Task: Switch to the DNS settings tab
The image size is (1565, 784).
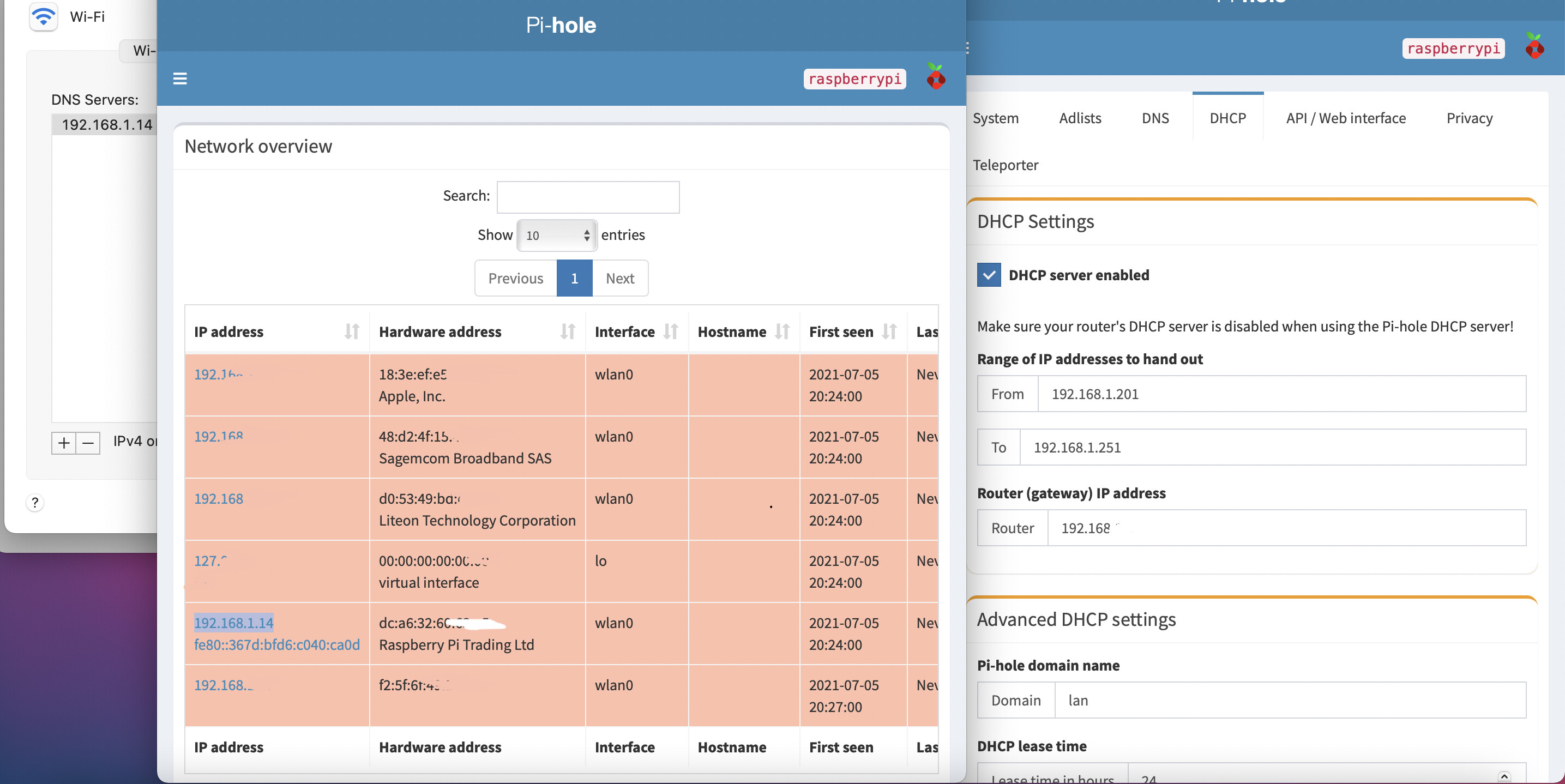Action: [1155, 118]
